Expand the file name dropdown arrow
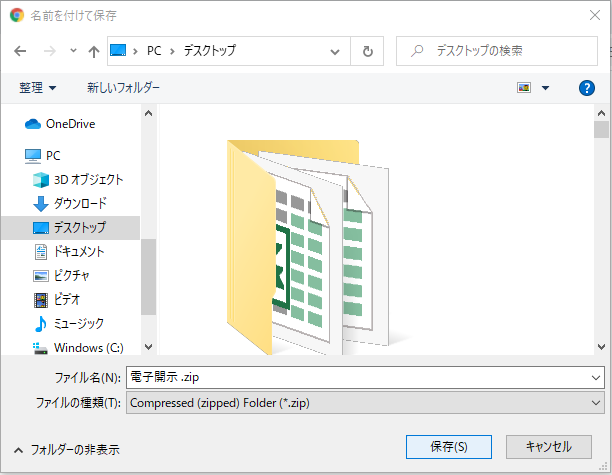 tap(596, 377)
